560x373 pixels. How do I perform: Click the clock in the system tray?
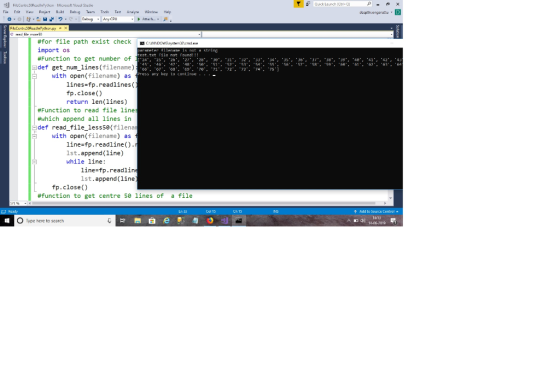pyautogui.click(x=377, y=221)
